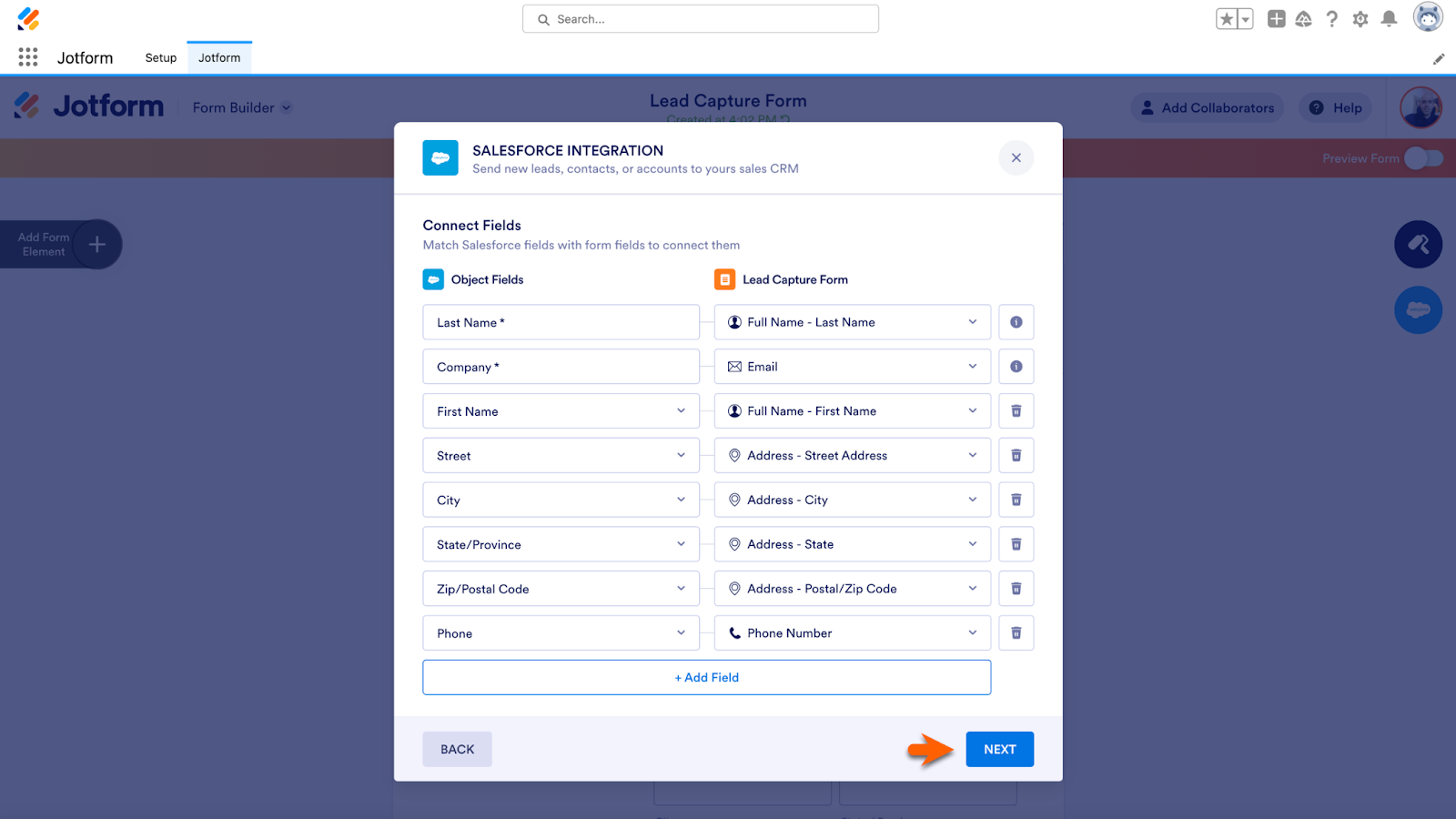Delete the First Name field mapping
Screen dimensions: 1456x819
[x=1016, y=411]
